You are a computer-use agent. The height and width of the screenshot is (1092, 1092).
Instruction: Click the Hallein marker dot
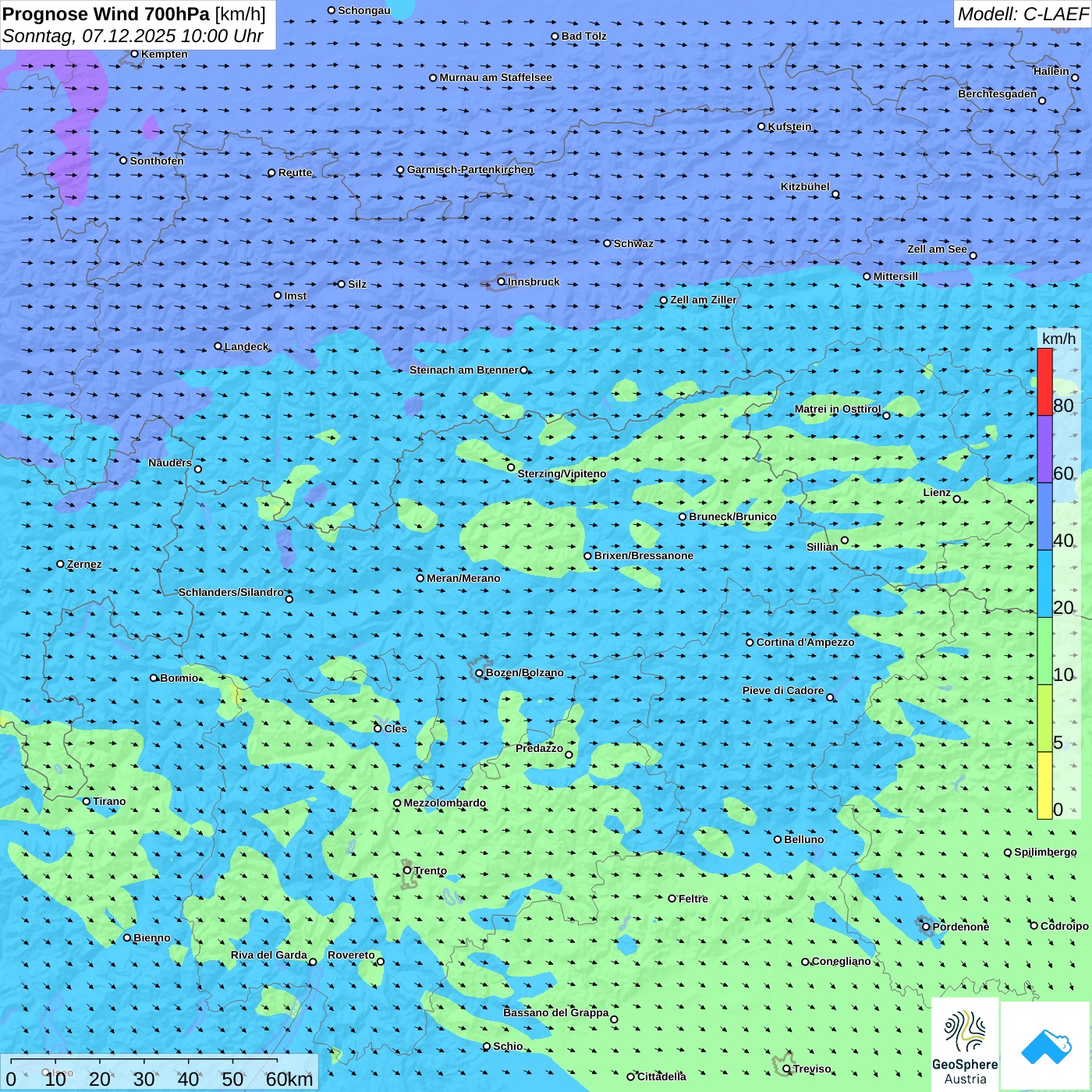pyautogui.click(x=1075, y=77)
